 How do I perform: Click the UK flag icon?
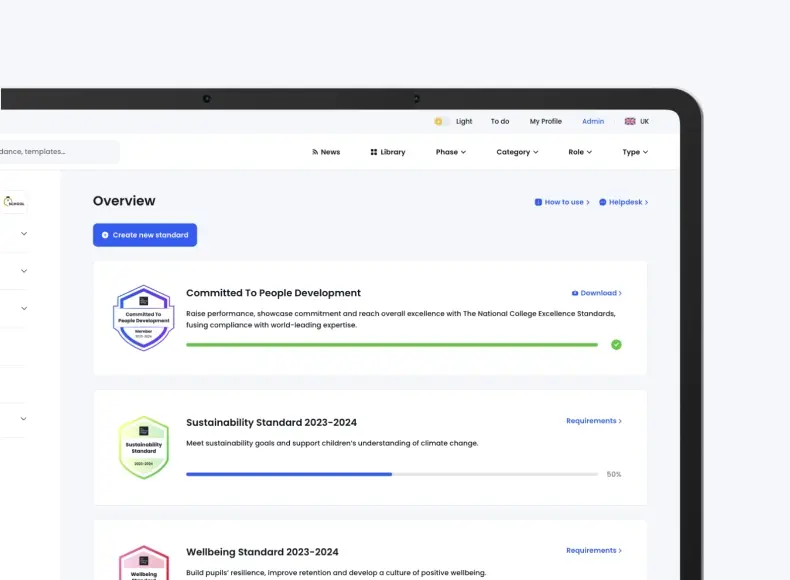(630, 121)
